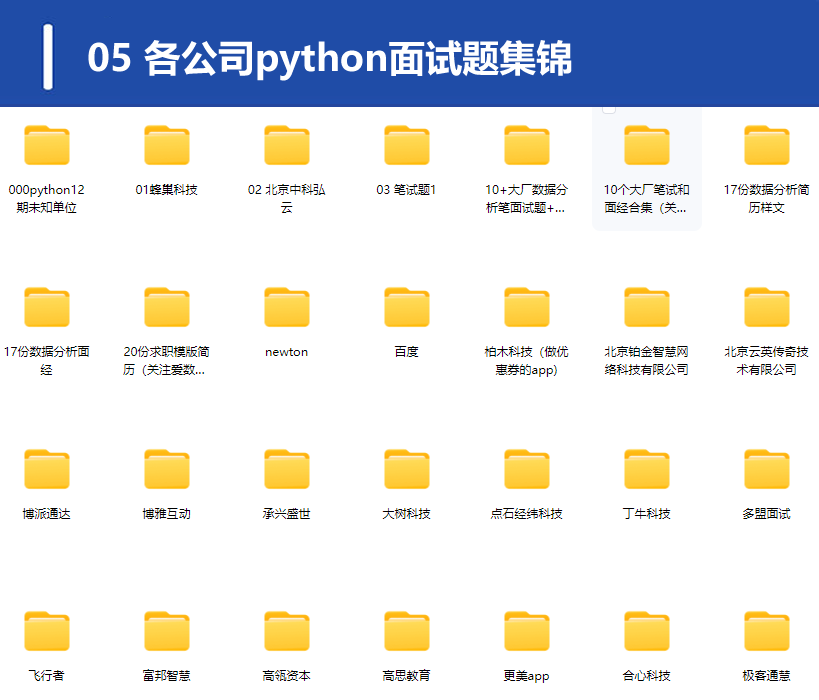
Task: Open the newton folder icon
Action: click(287, 307)
